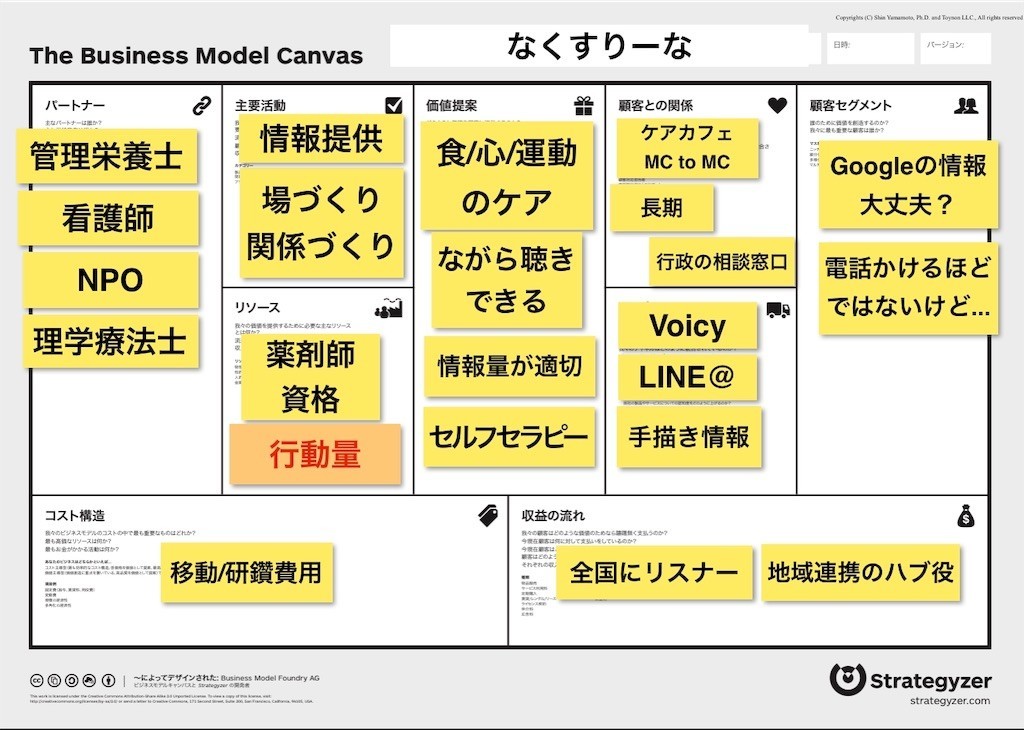
Task: Select the 行政の相談窓口 sticky note
Action: (722, 262)
